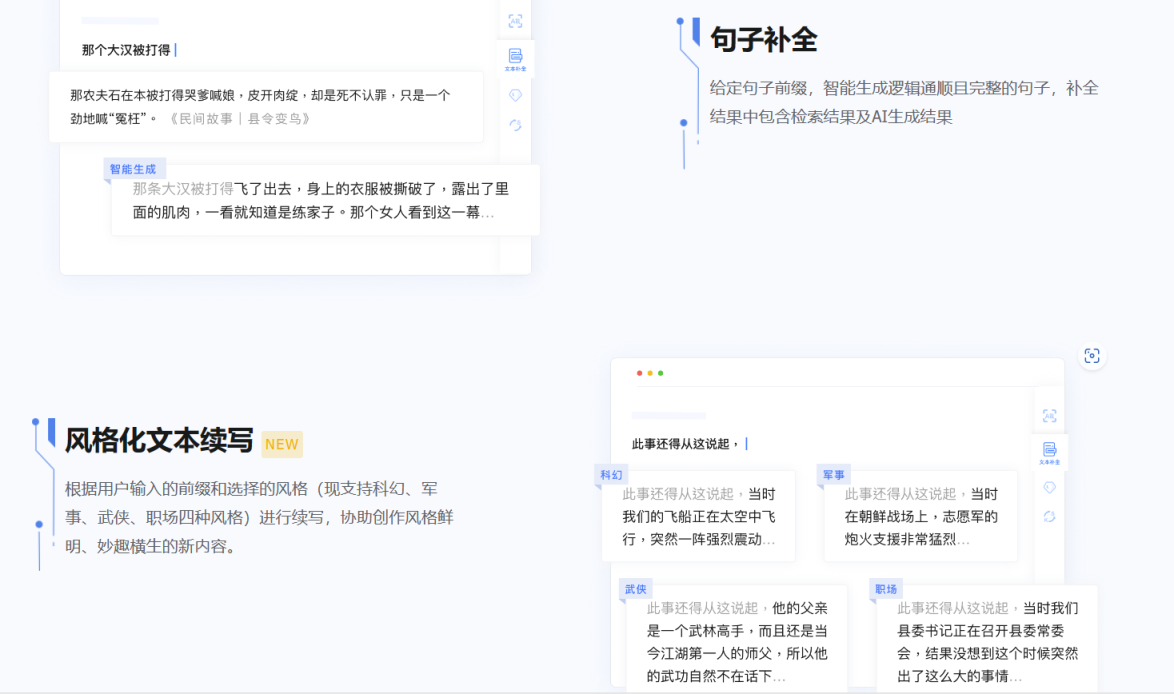Click the 句子补全 section heading
This screenshot has width=1174, height=694.
(x=763, y=40)
